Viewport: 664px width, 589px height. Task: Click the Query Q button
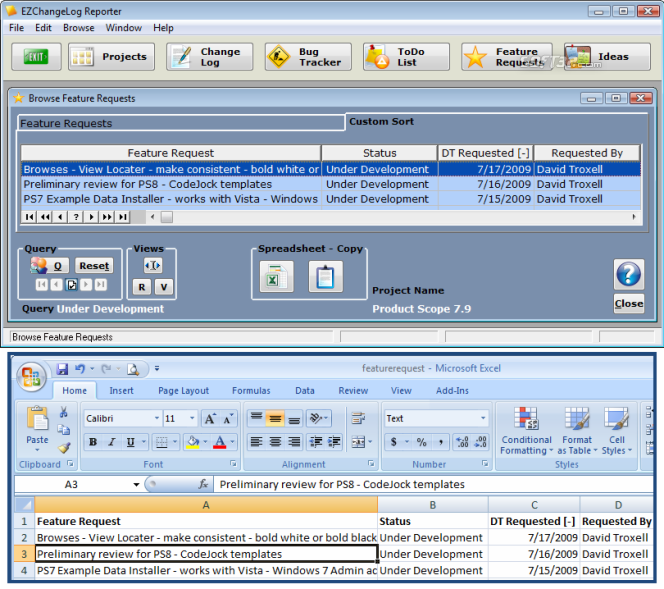tap(49, 266)
